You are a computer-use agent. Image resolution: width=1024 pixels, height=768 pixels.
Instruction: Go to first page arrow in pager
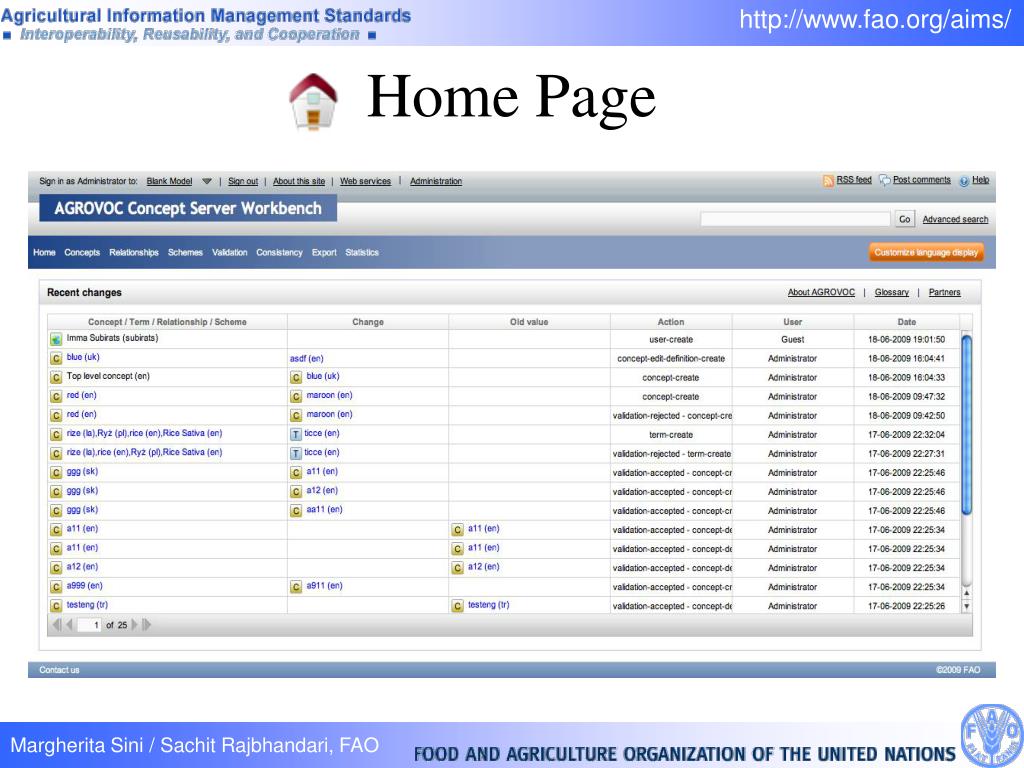57,625
